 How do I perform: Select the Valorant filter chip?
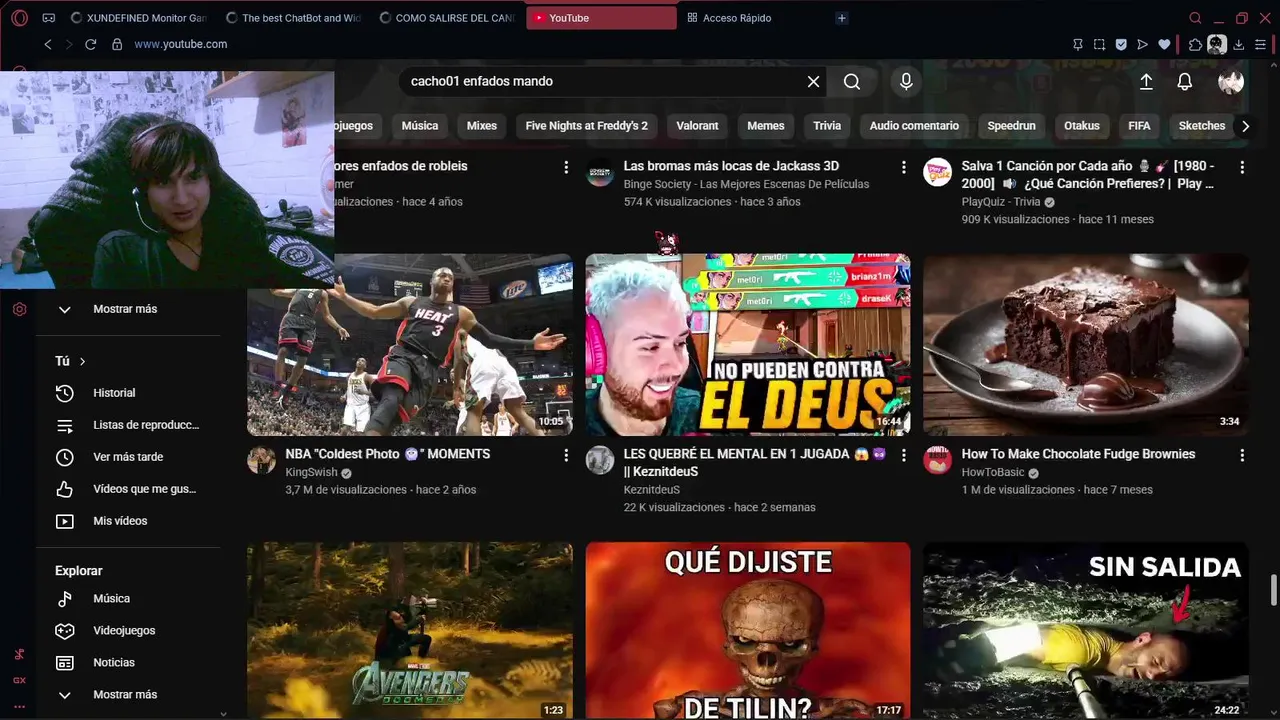click(x=697, y=126)
